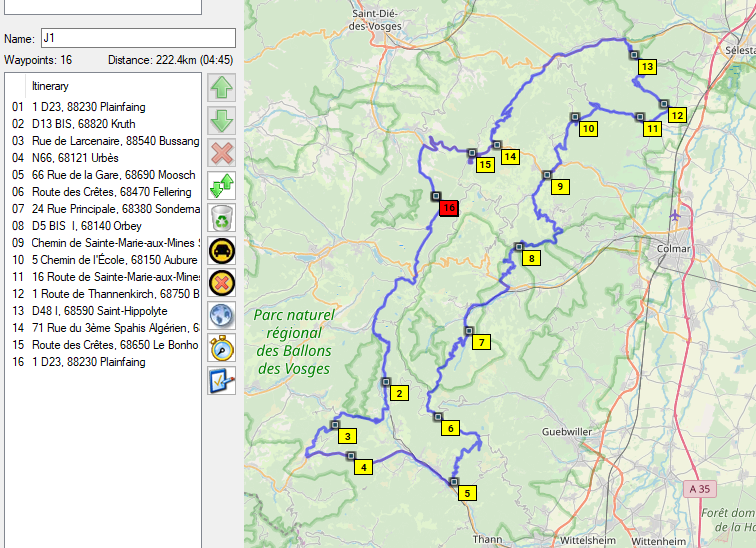Viewport: 756px width, 548px height.
Task: Click the stopwatch icon
Action: (221, 348)
